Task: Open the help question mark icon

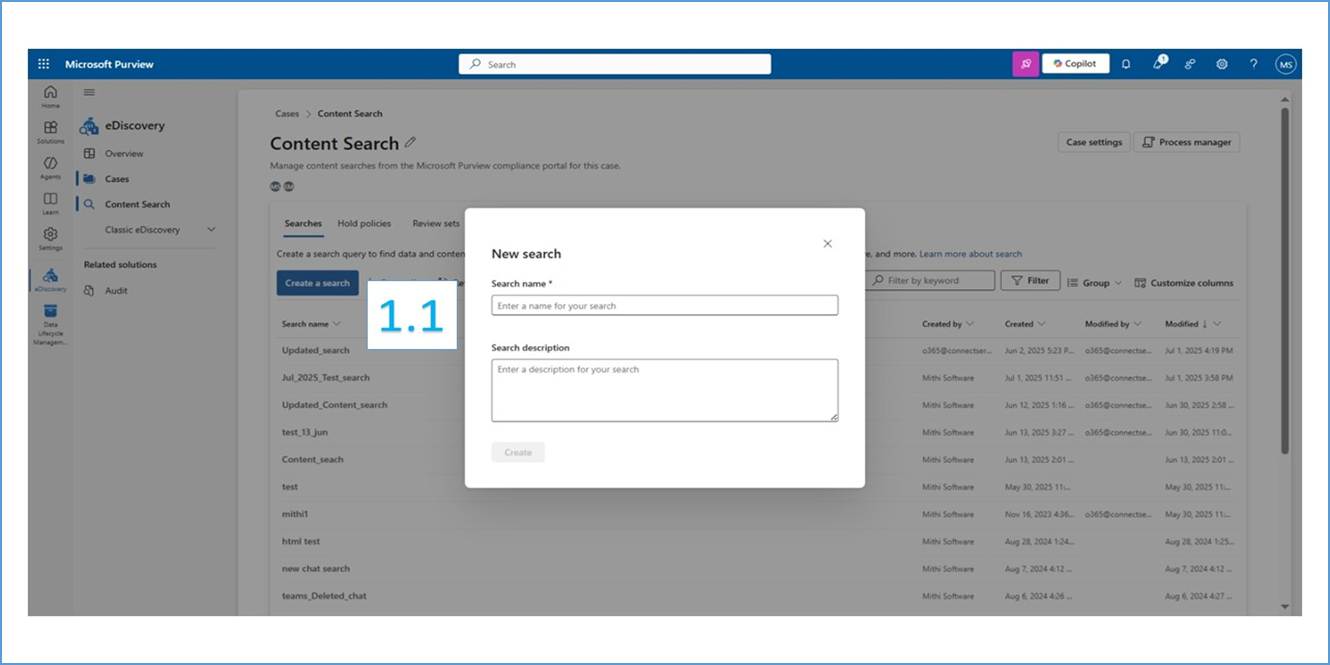Action: pos(1254,64)
